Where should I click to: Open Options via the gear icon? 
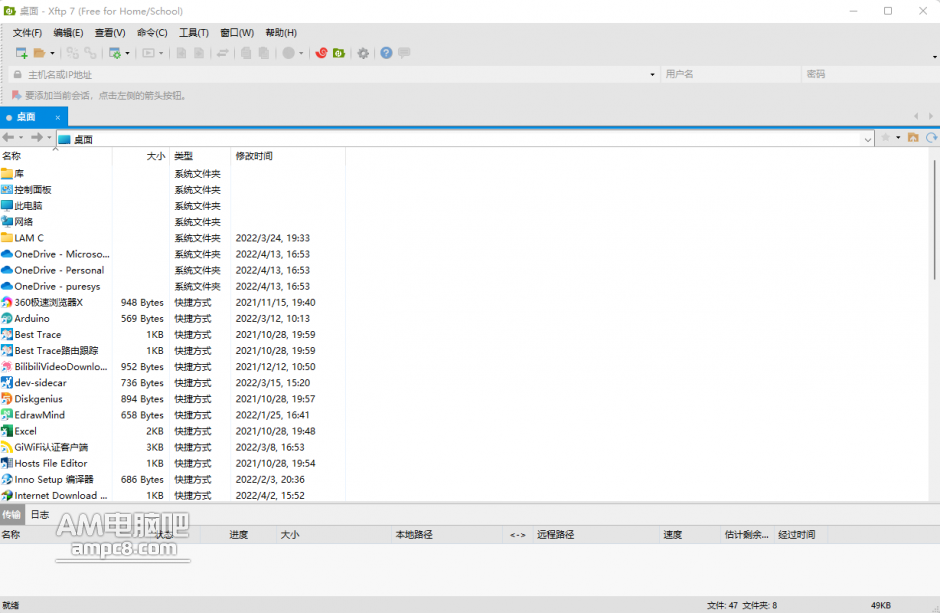[x=363, y=53]
